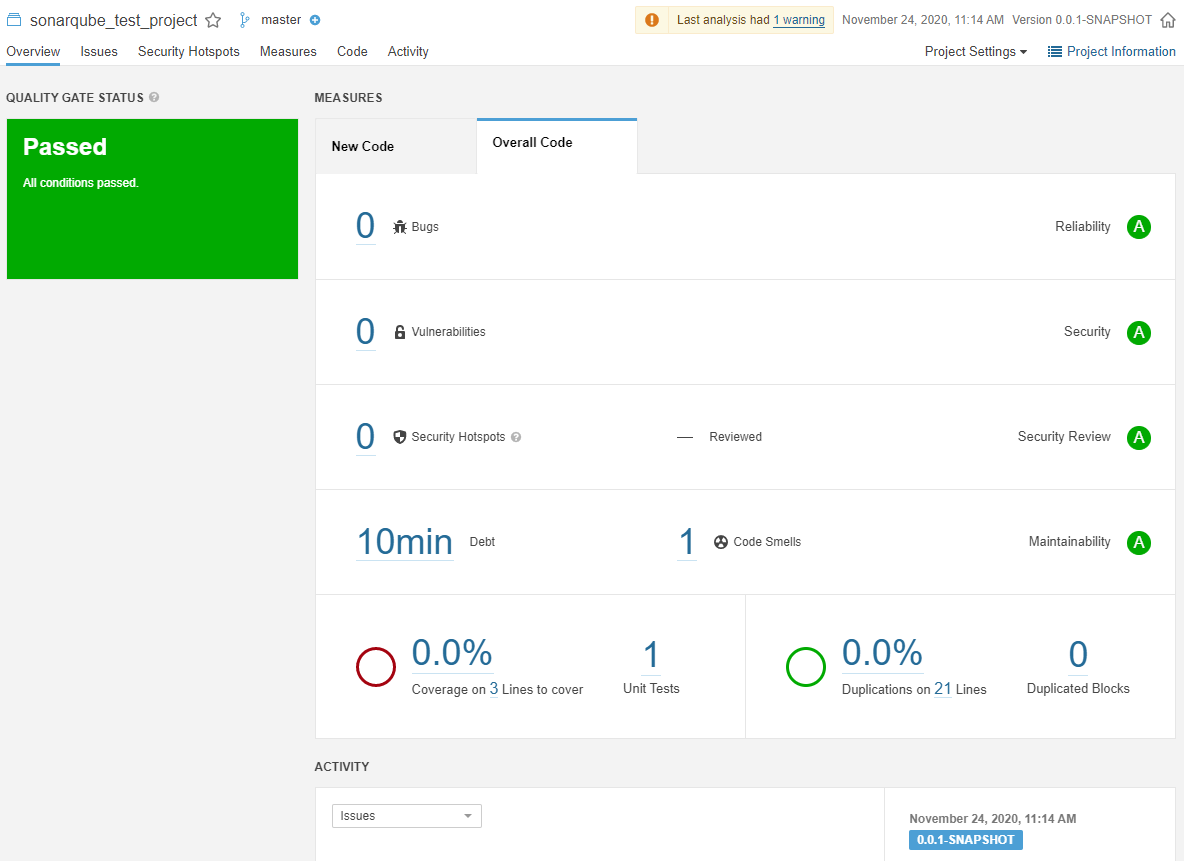This screenshot has height=861, width=1184.
Task: Click the Version 0.0.1-SNAPSHOT header text
Action: (x=1082, y=20)
